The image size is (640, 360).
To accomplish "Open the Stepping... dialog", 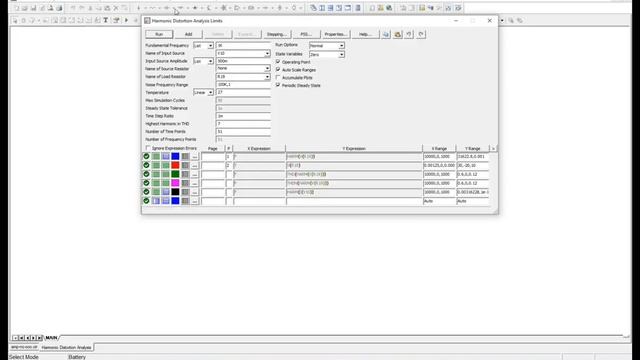I will pyautogui.click(x=276, y=34).
